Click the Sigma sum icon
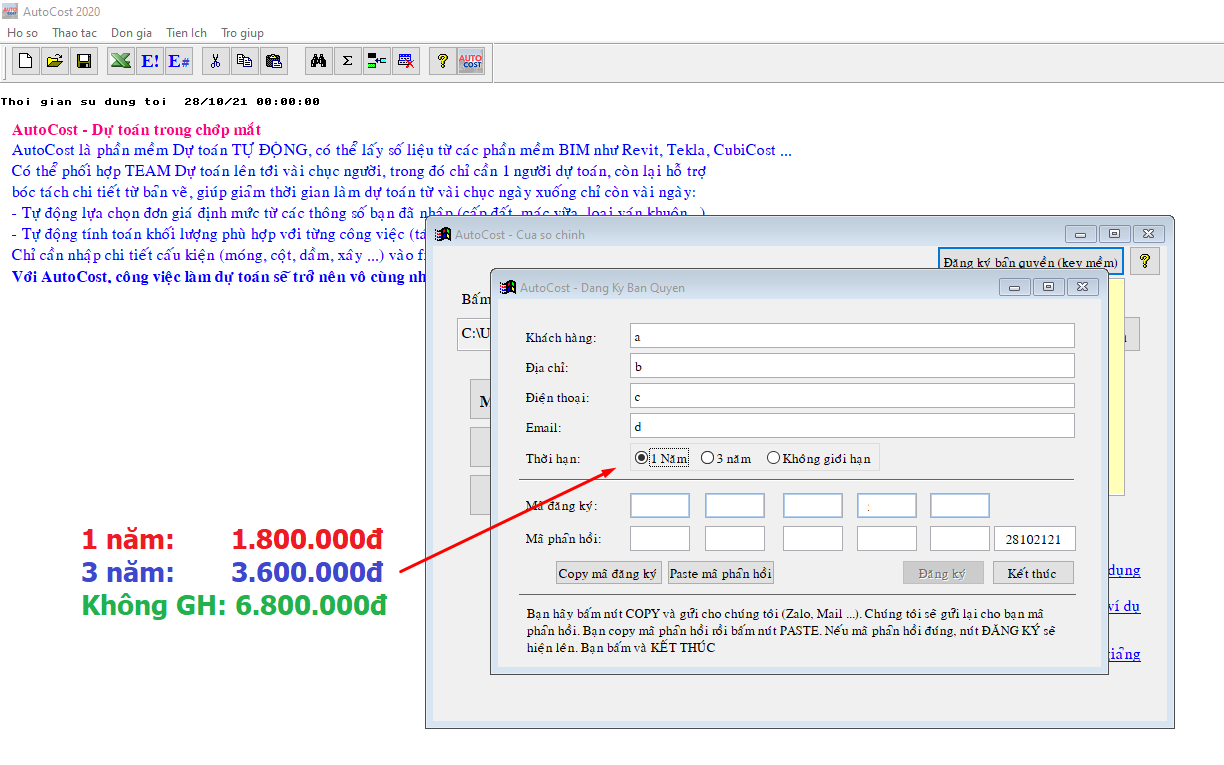Image resolution: width=1224 pixels, height=765 pixels. 347,61
